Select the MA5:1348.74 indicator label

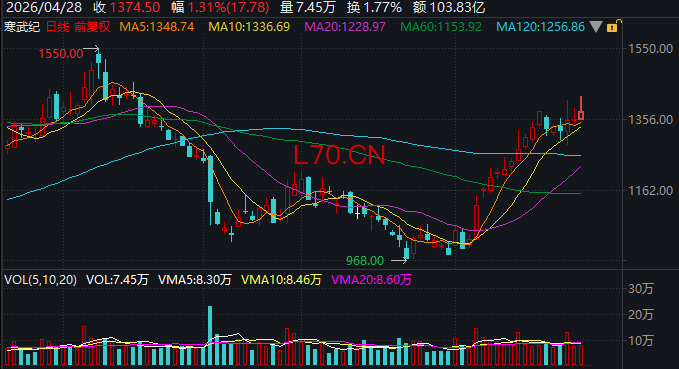156,27
